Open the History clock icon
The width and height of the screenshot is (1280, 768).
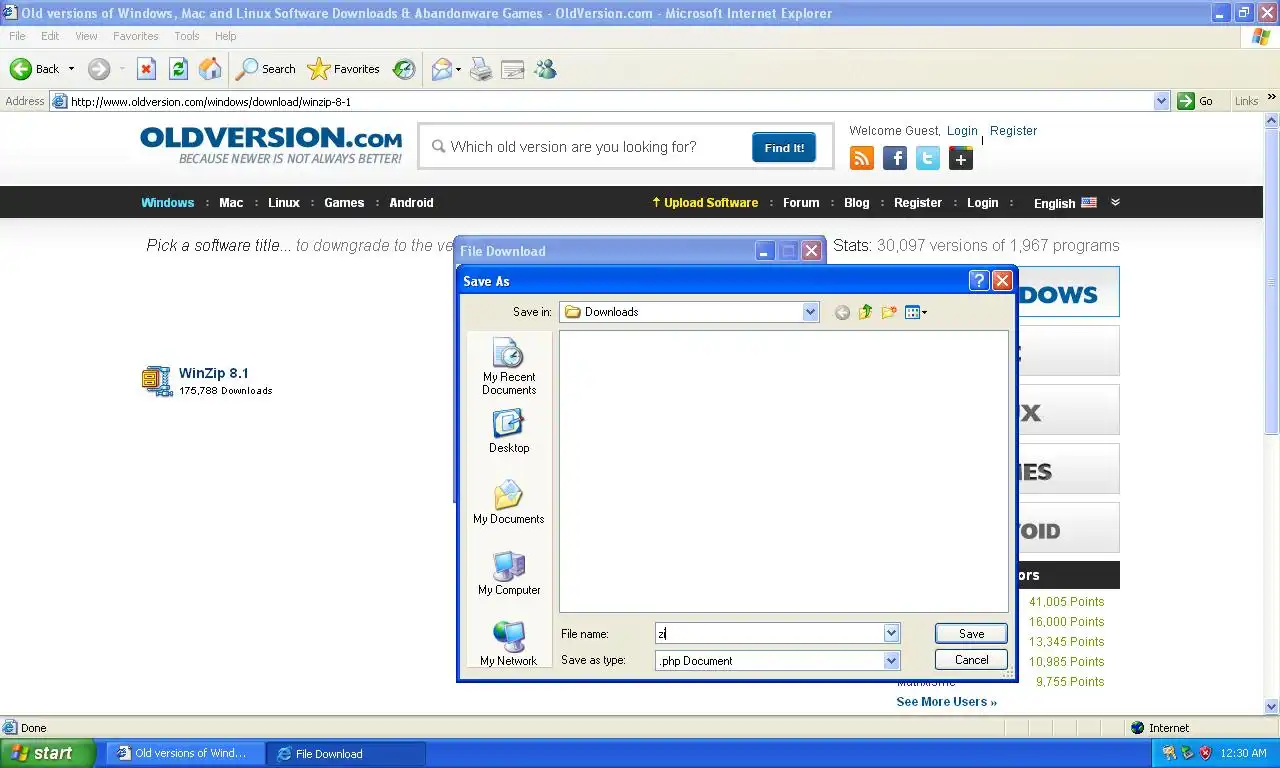coord(404,69)
